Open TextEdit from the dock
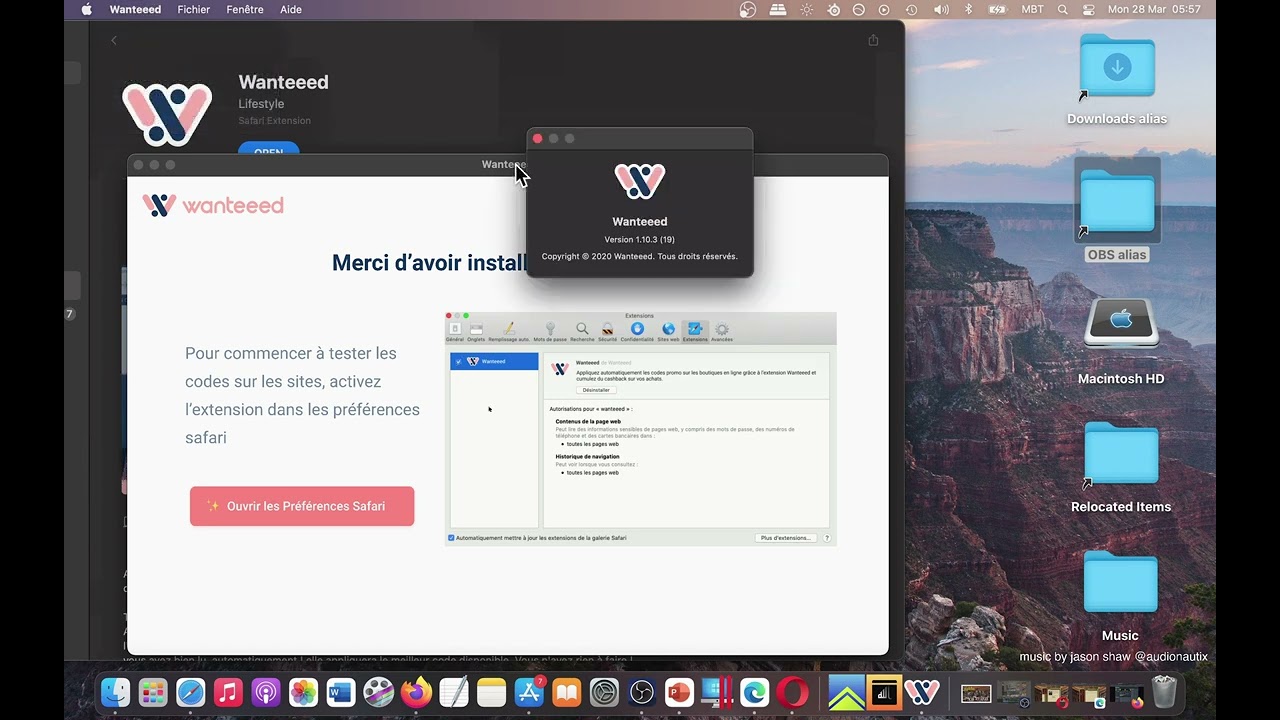Viewport: 1280px width, 720px height. point(454,692)
